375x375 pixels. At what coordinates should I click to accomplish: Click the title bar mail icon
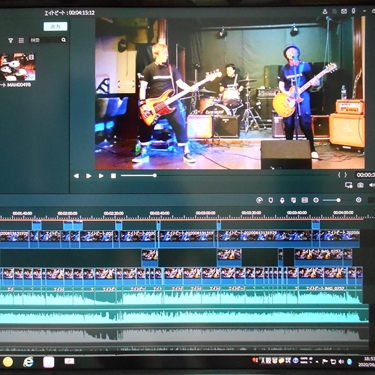[344, 11]
